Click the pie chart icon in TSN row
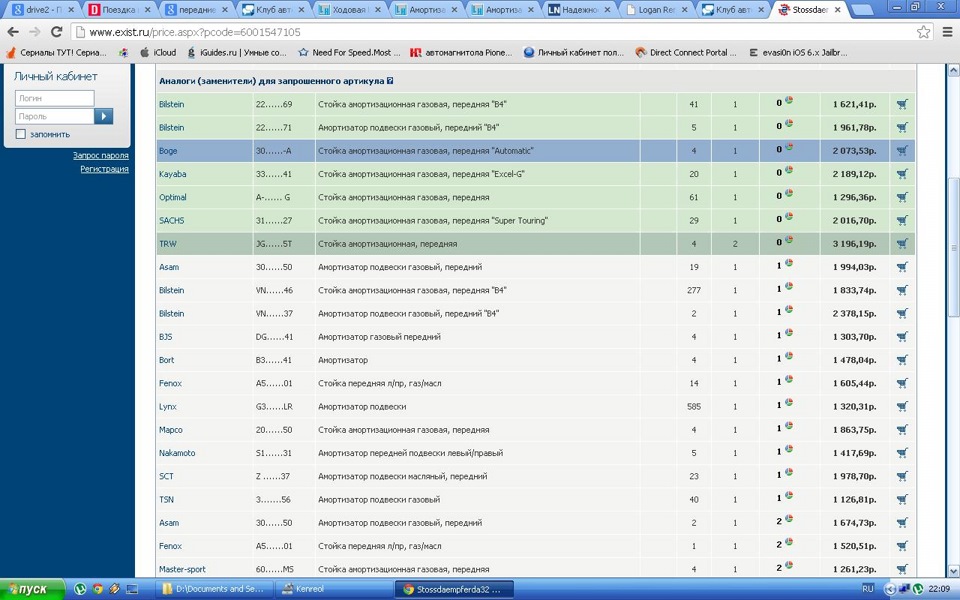960x600 pixels. point(789,496)
